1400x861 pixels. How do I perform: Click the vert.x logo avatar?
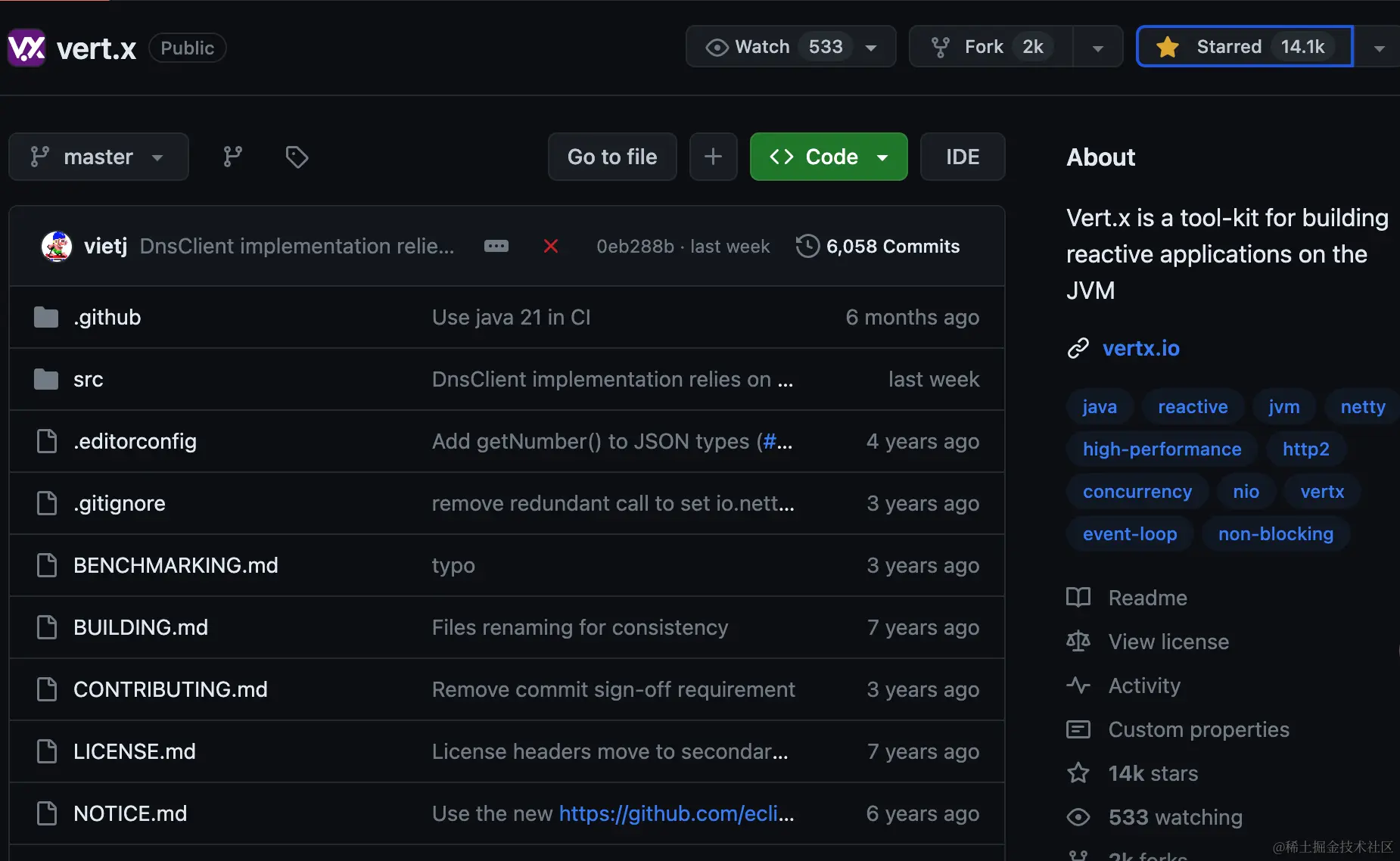point(26,48)
